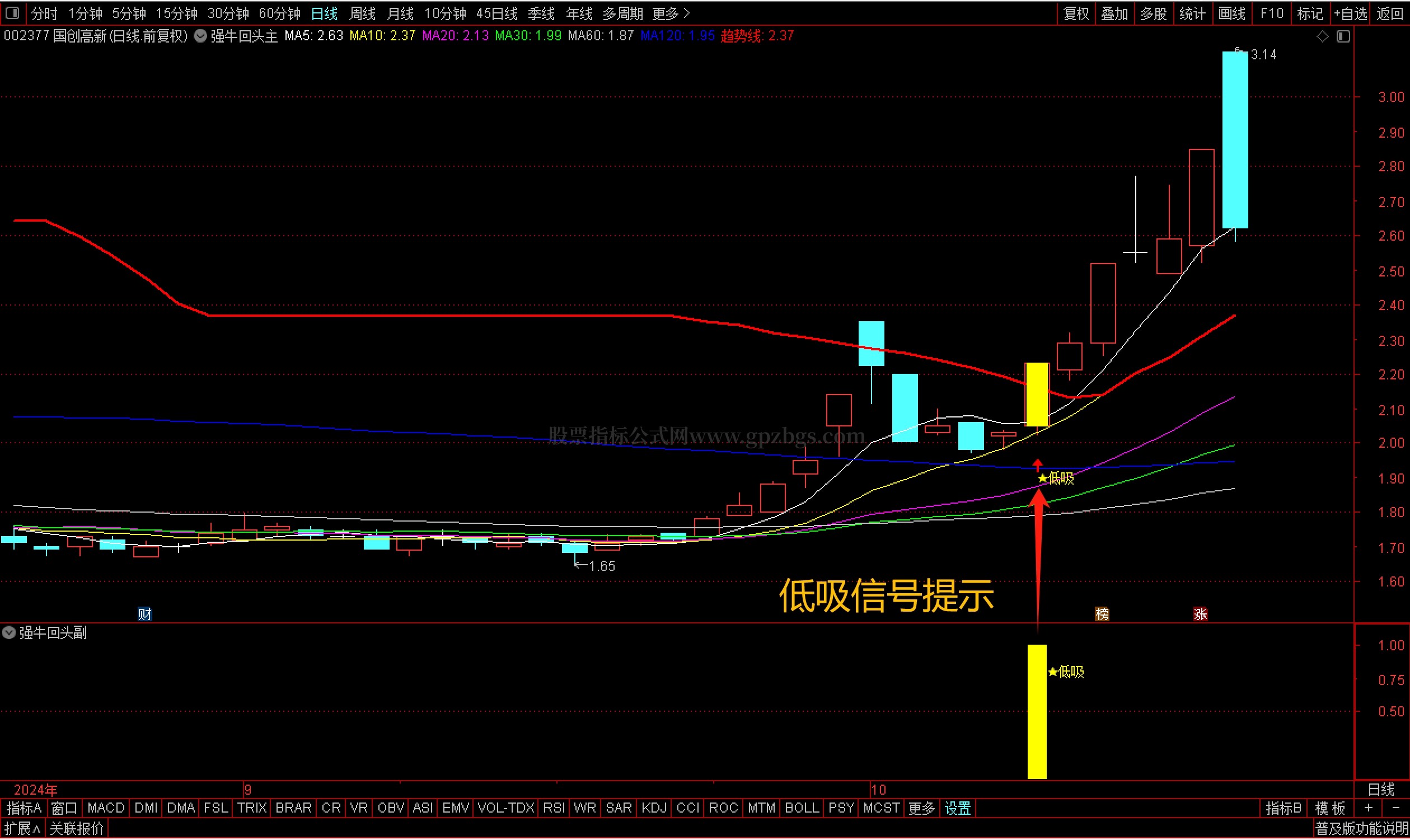Click the yellow 低吸 signal bar in the sub-chart
The height and width of the screenshot is (840, 1410).
[x=1037, y=712]
